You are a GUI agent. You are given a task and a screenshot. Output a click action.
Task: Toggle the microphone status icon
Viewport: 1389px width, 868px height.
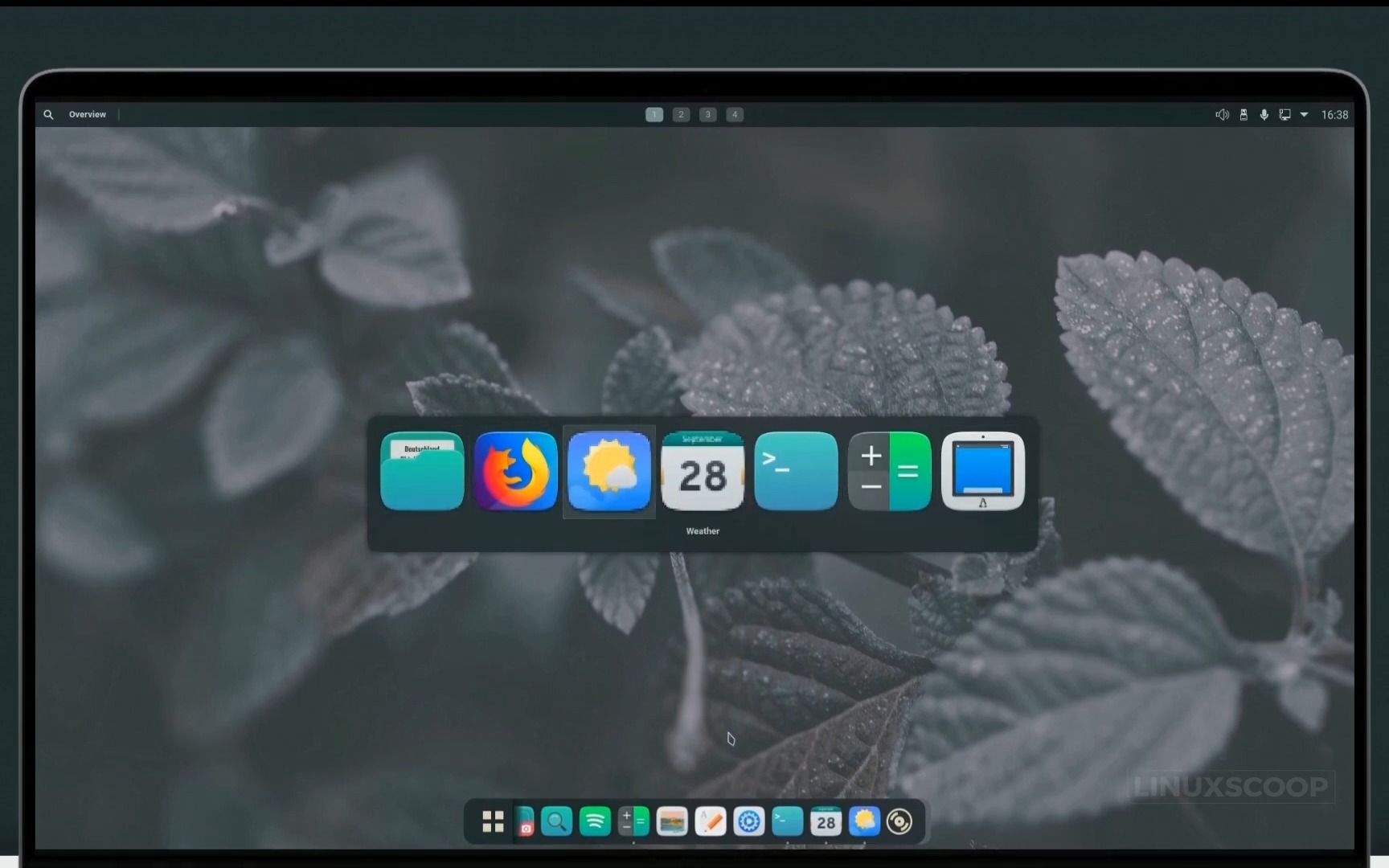point(1264,114)
